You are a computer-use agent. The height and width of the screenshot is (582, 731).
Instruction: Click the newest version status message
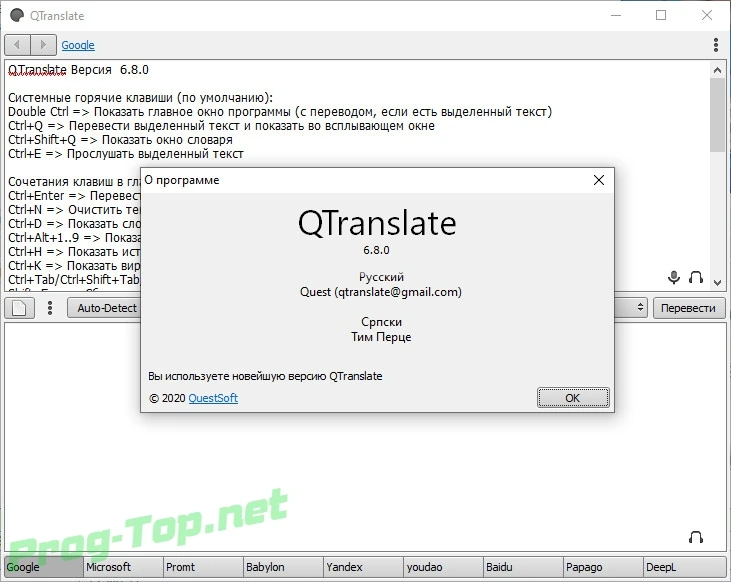[x=265, y=376]
